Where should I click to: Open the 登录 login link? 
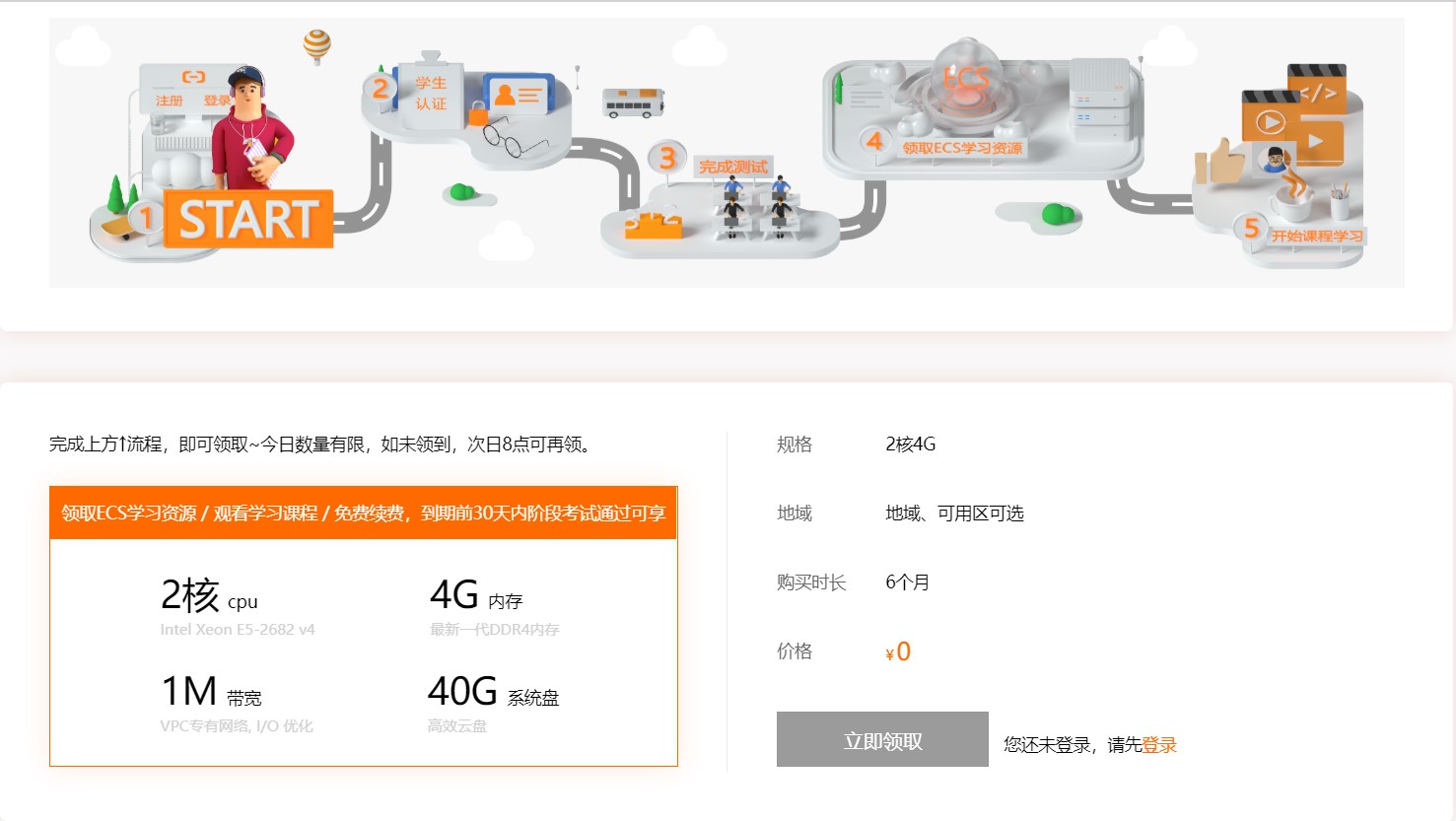tap(1159, 745)
